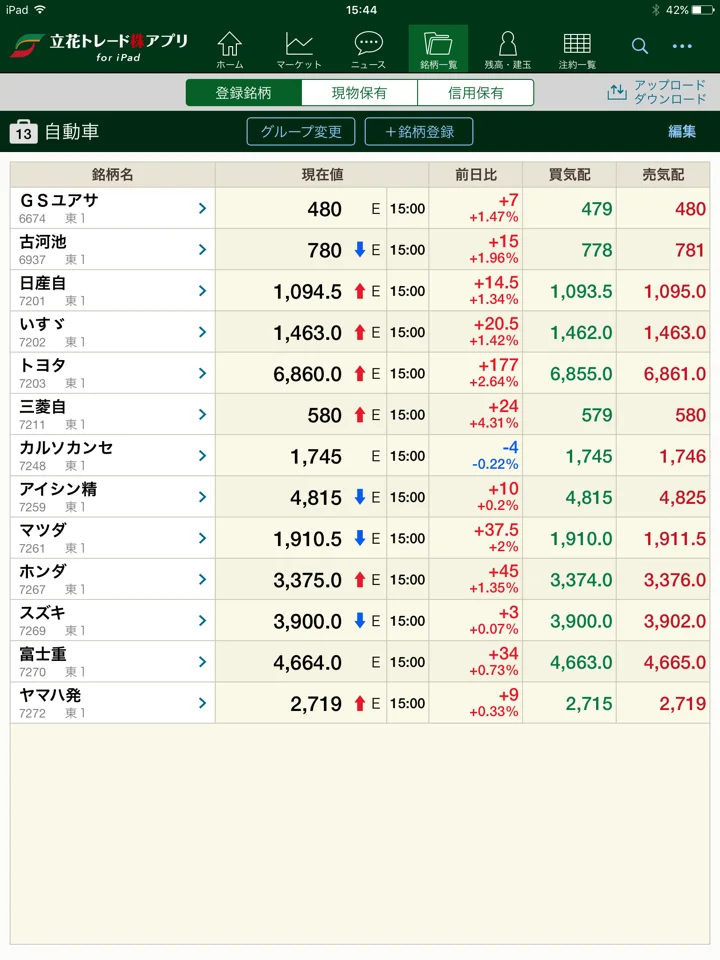
Task: Tap ヤマハ発 bid price 2,715
Action: pos(589,703)
